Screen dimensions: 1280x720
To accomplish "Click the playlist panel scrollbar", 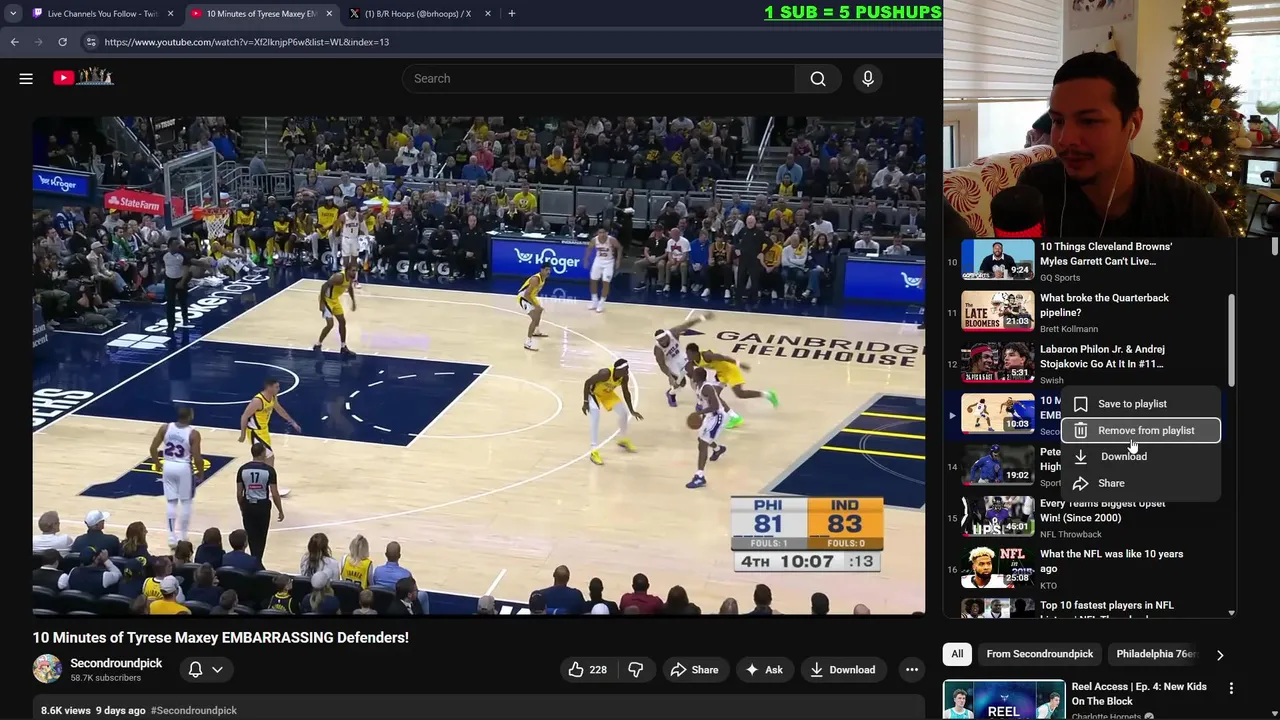I will coord(1231,340).
